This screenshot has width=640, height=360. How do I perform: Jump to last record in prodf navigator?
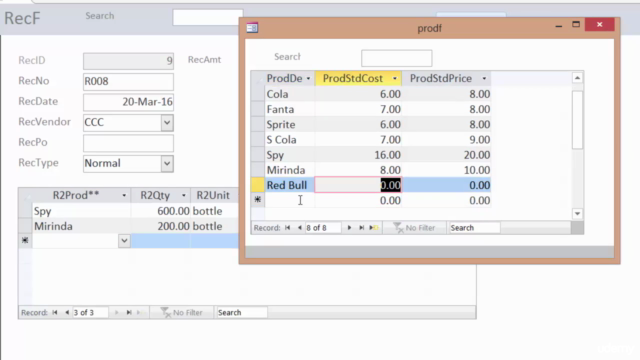click(x=362, y=228)
